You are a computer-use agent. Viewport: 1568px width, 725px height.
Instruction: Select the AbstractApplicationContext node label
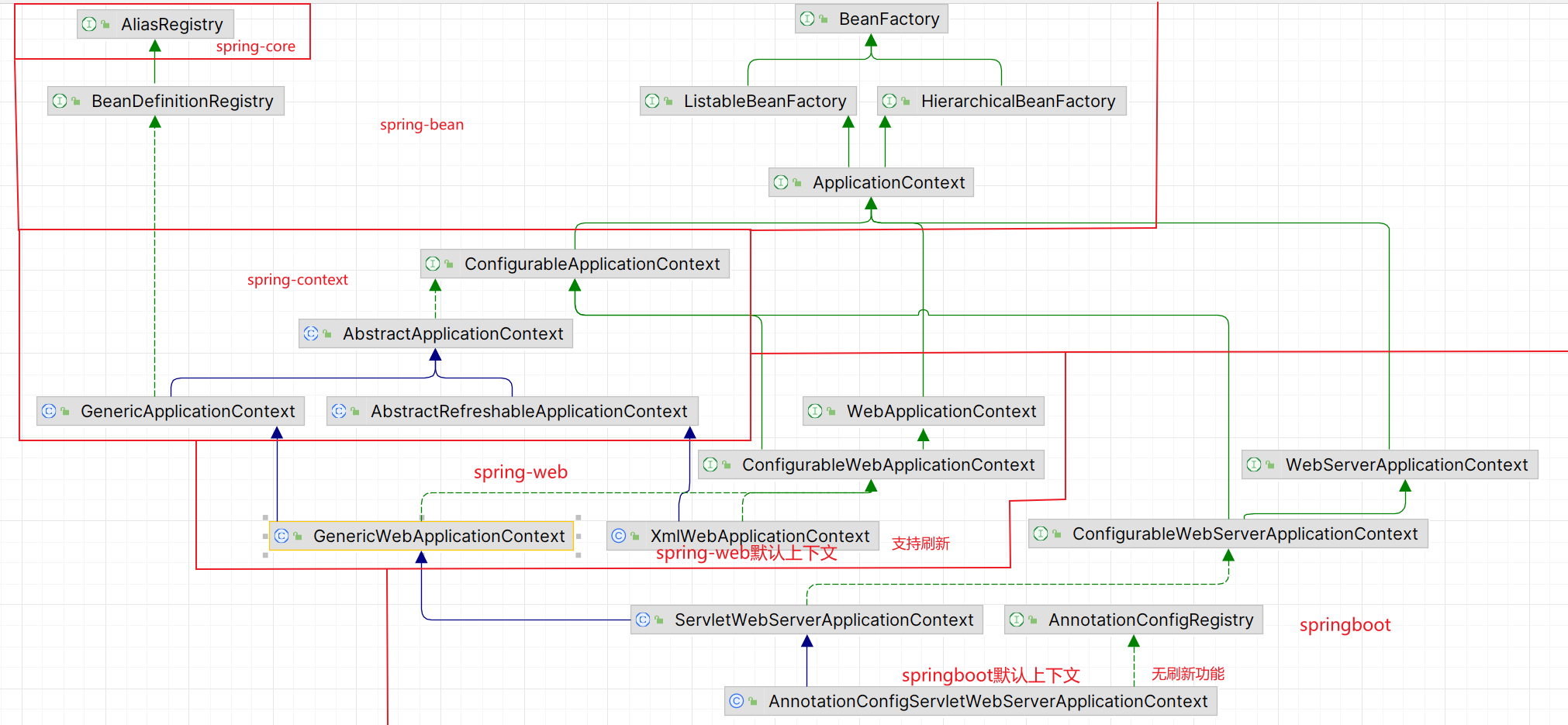(x=453, y=334)
